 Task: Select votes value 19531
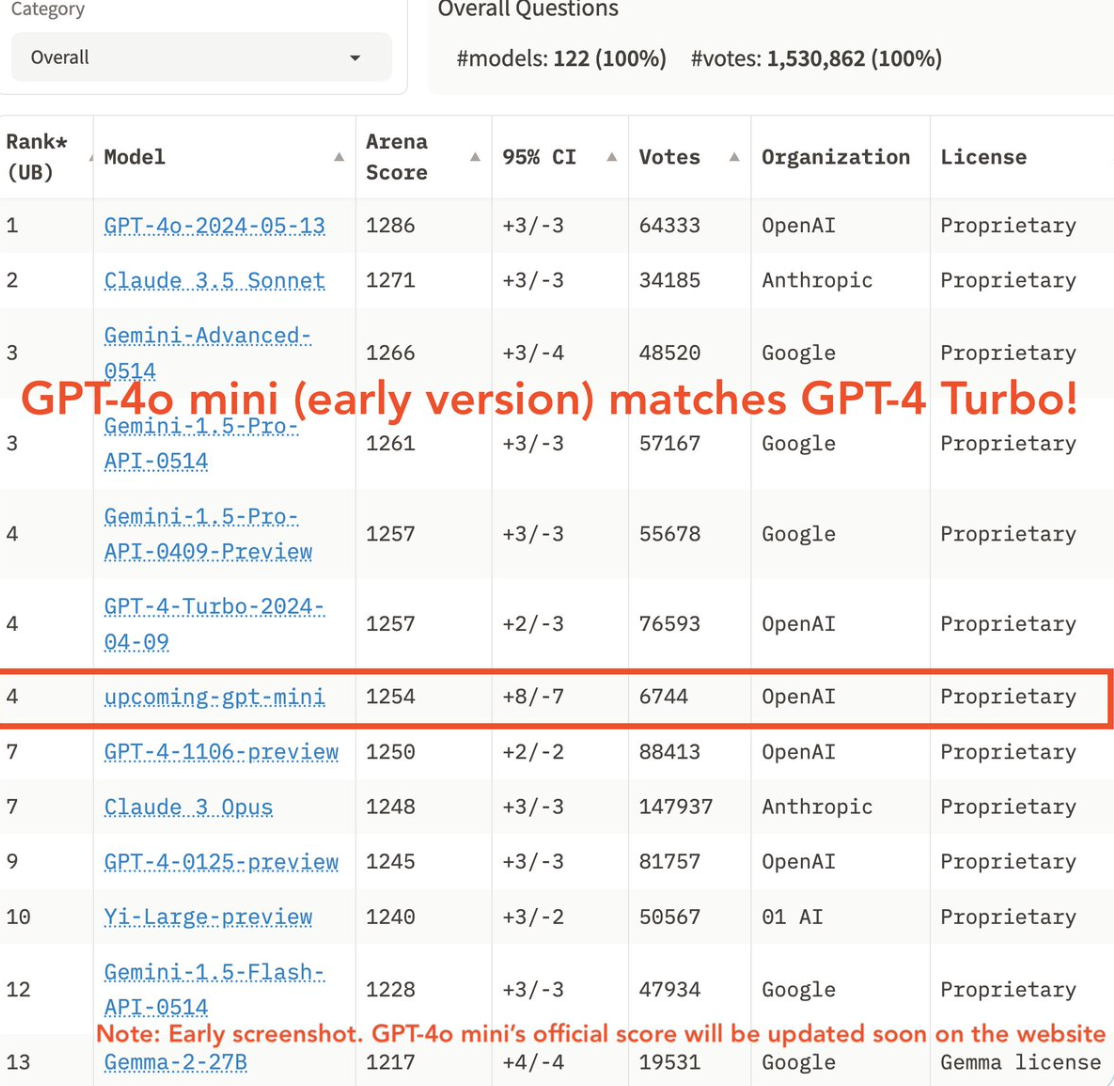click(x=669, y=1063)
